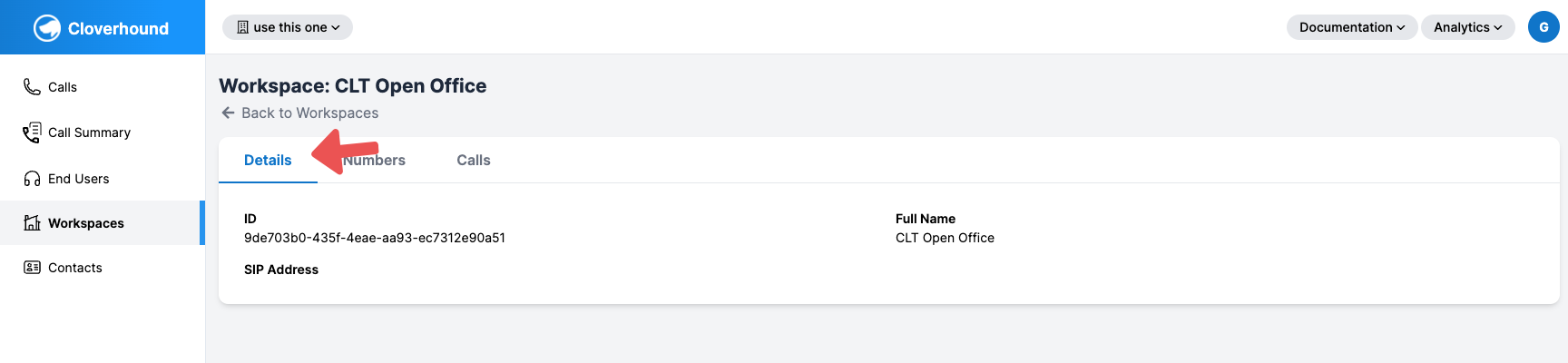Click the Cloverhound logo icon
This screenshot has width=1568, height=363.
click(47, 28)
